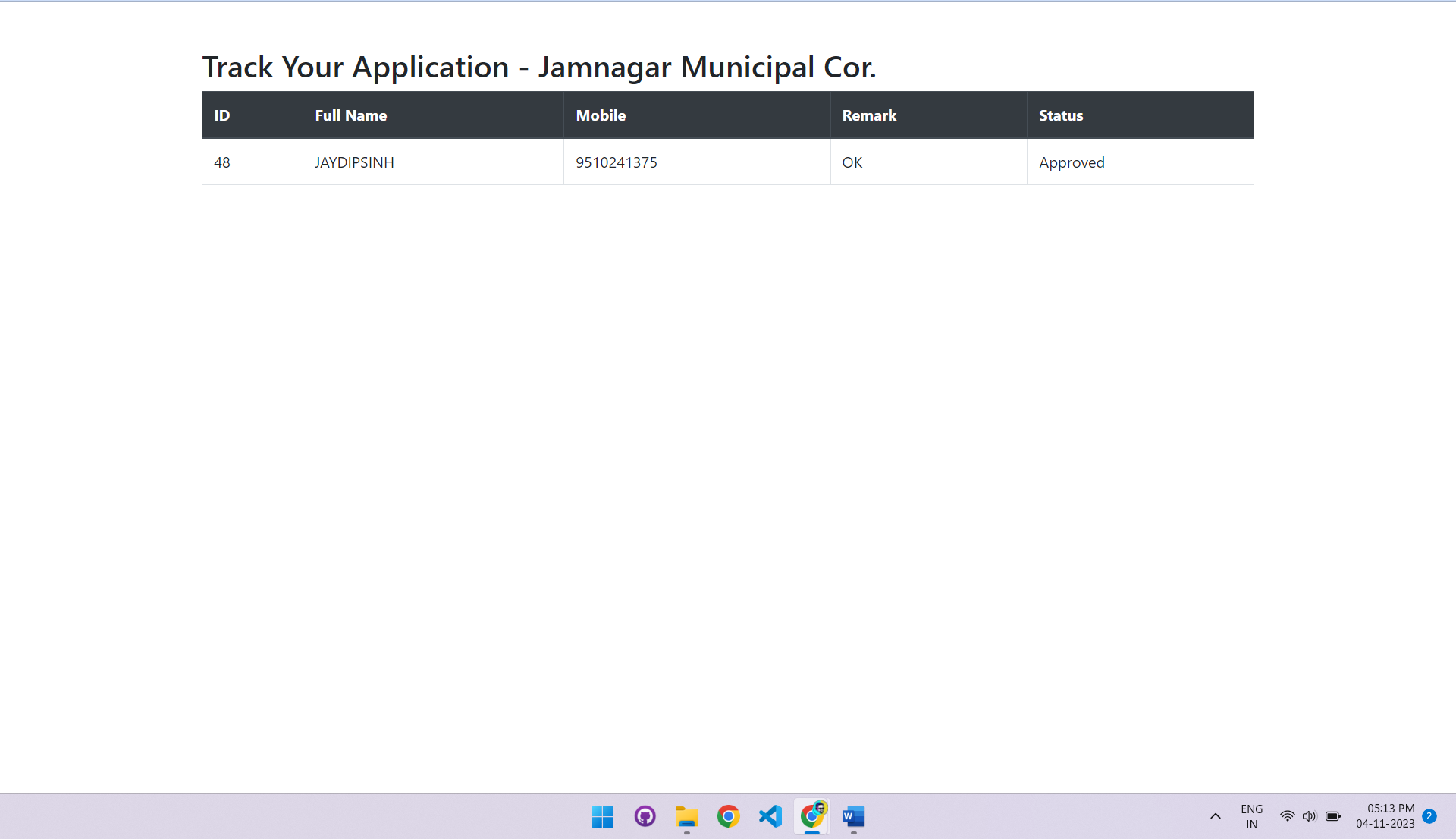
Task: Open the clock and date panel
Action: tap(1385, 816)
